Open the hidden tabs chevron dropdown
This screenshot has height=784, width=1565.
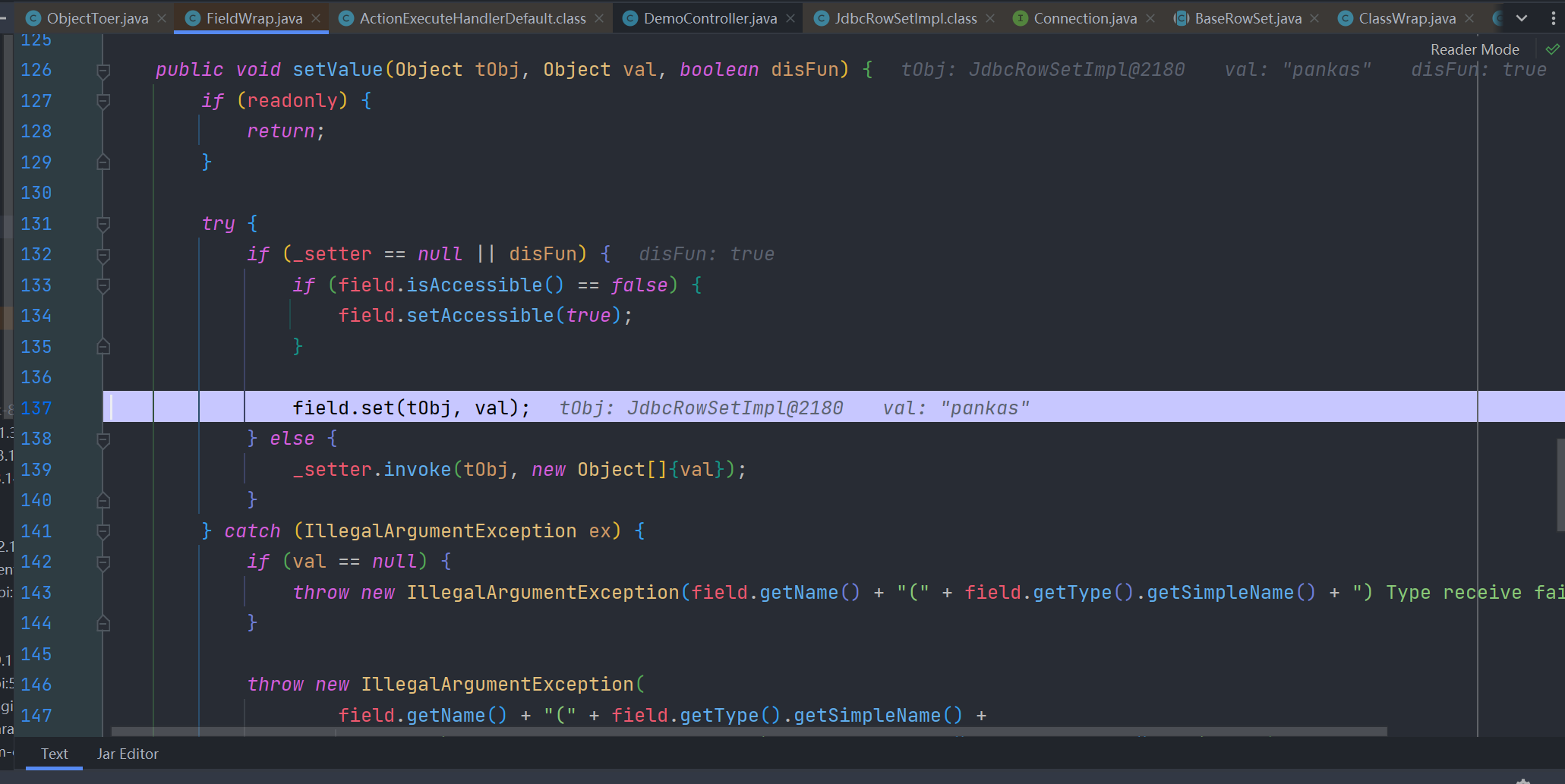coord(1521,17)
